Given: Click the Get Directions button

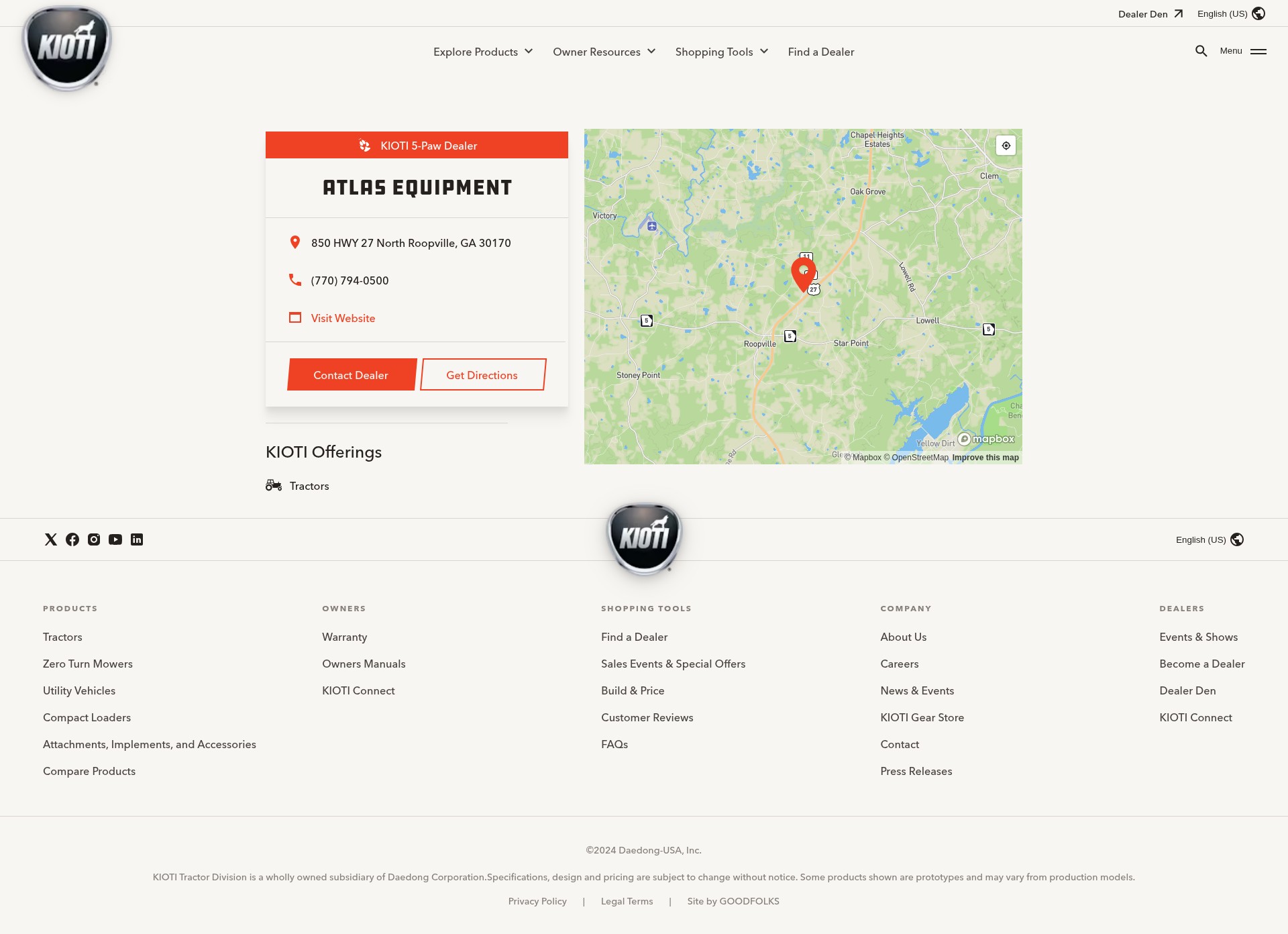Looking at the screenshot, I should click(x=482, y=374).
